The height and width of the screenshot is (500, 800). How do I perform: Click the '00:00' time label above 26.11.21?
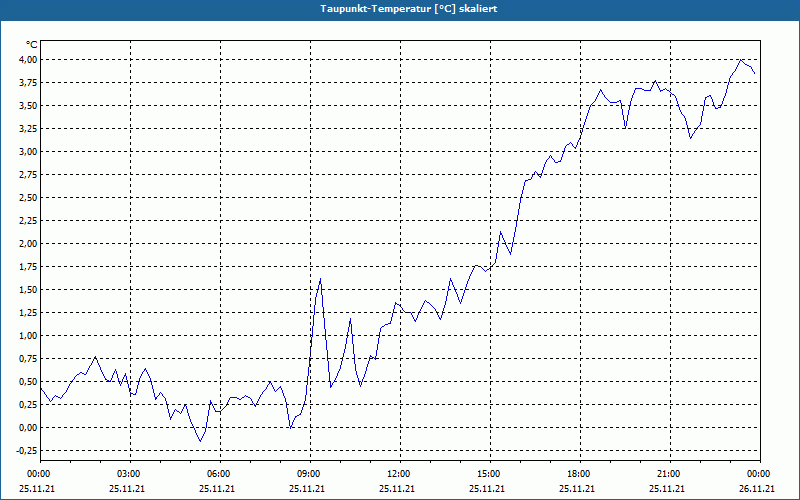pyautogui.click(x=759, y=474)
